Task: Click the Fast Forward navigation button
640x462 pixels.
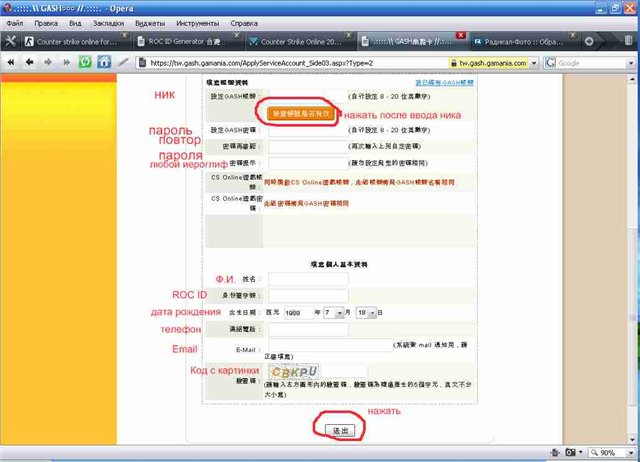Action: 67,62
